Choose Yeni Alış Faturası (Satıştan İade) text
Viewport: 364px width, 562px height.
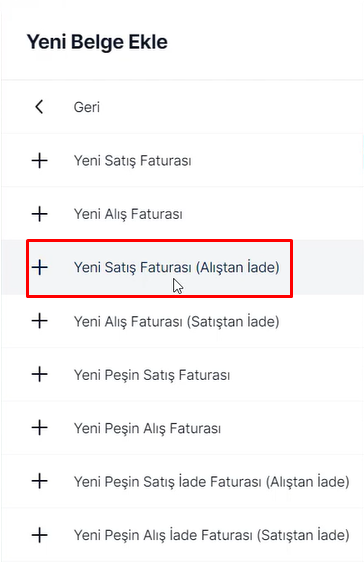177,322
